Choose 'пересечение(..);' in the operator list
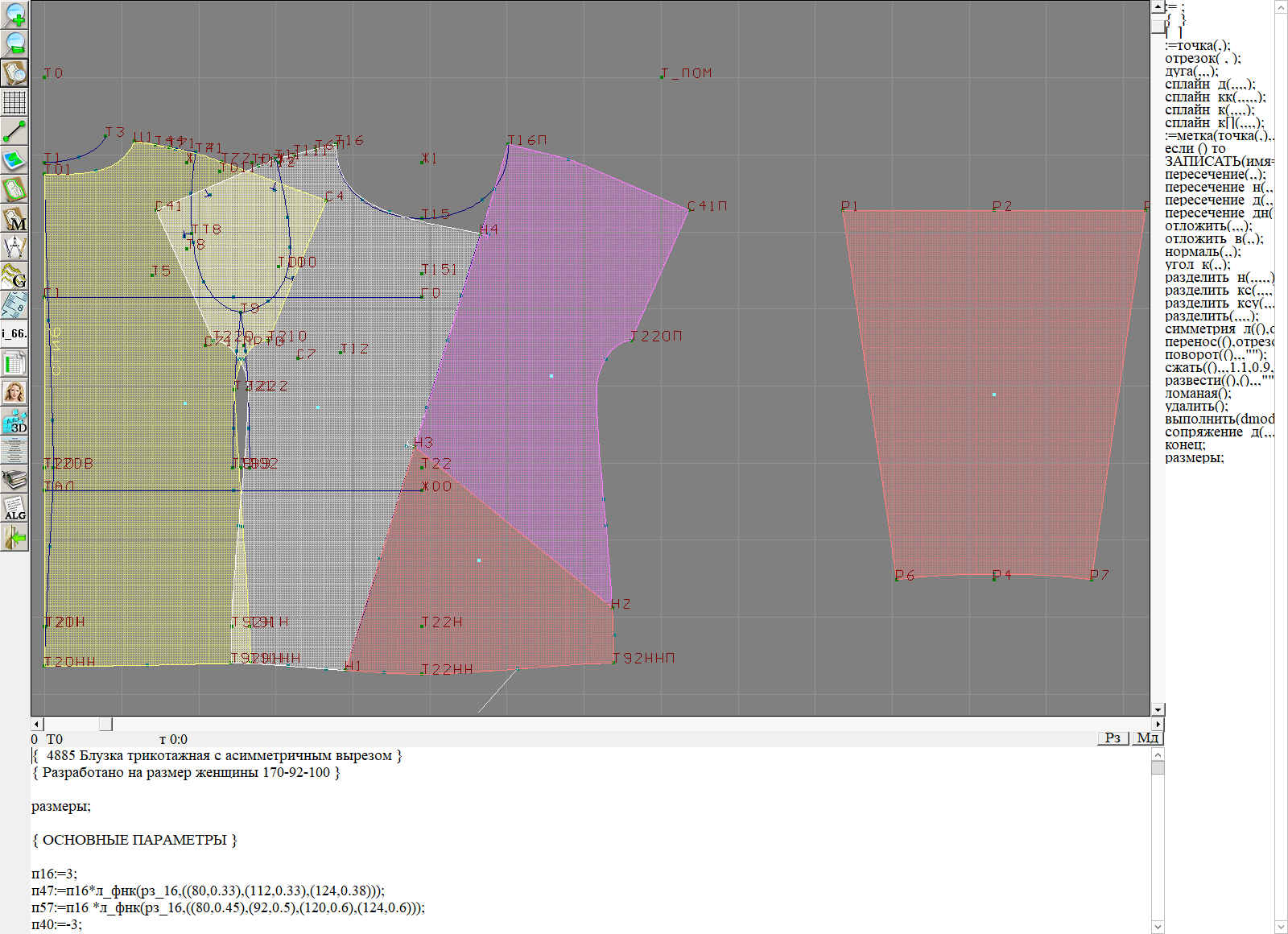1288x934 pixels. pyautogui.click(x=1214, y=175)
